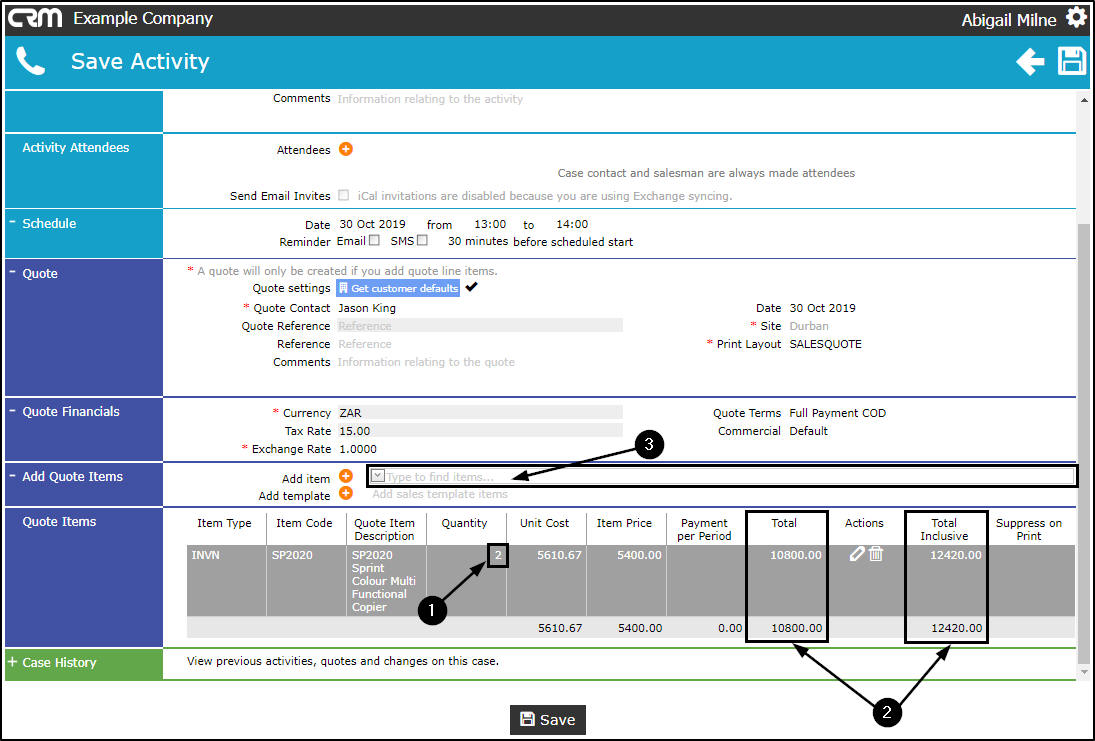Click the orange plus next to Add item

[346, 476]
